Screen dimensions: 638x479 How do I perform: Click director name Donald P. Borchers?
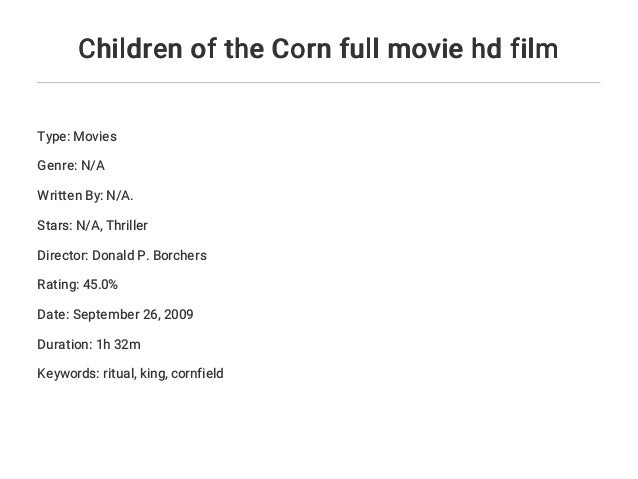pyautogui.click(x=149, y=256)
